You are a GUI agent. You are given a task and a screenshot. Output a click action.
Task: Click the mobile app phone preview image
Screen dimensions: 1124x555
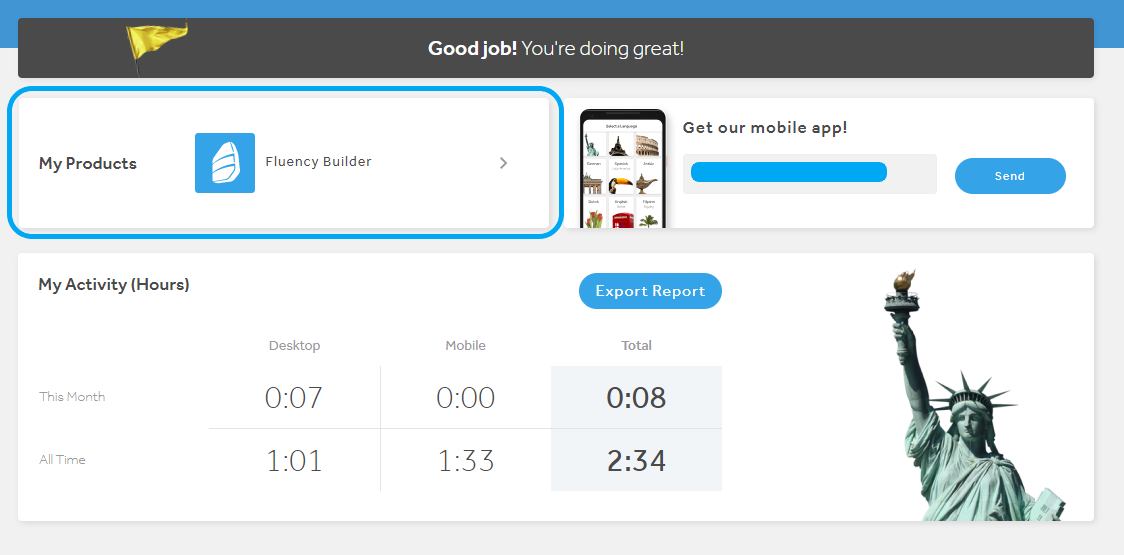(x=622, y=168)
